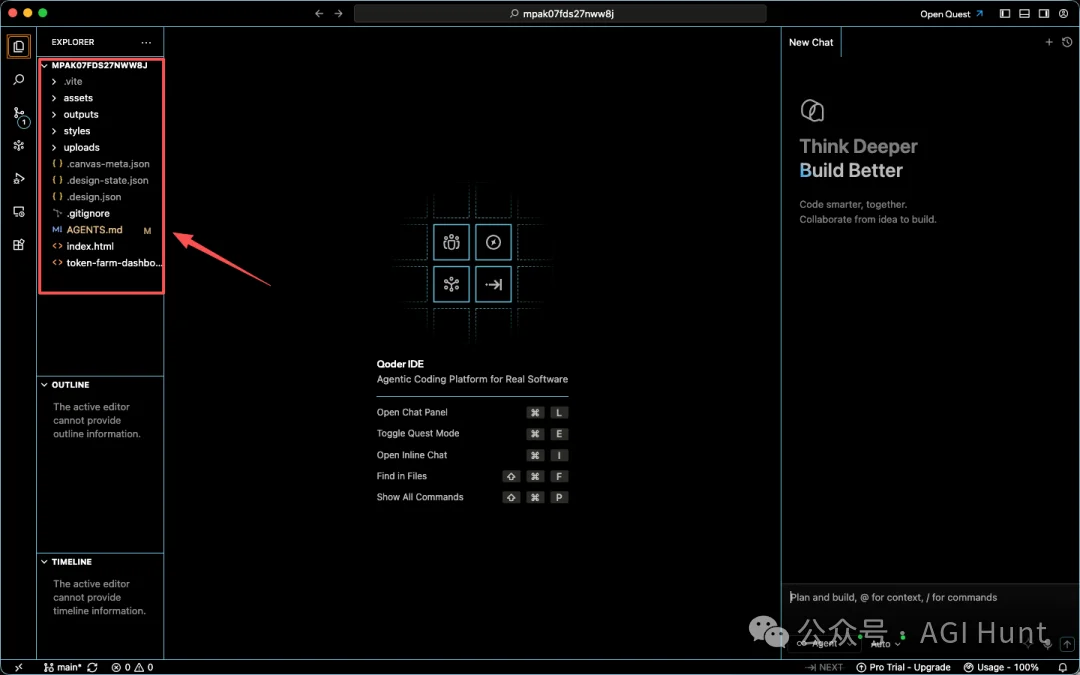Screen dimensions: 1080x675
Task: Click the chat history icon
Action: 1067,42
